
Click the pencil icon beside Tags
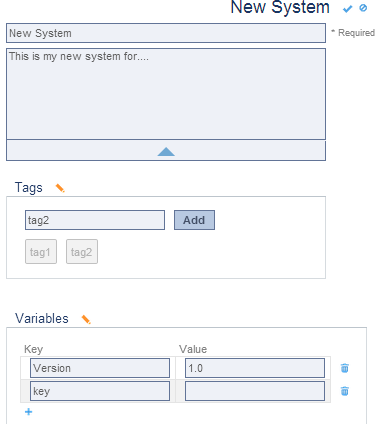tap(60, 188)
